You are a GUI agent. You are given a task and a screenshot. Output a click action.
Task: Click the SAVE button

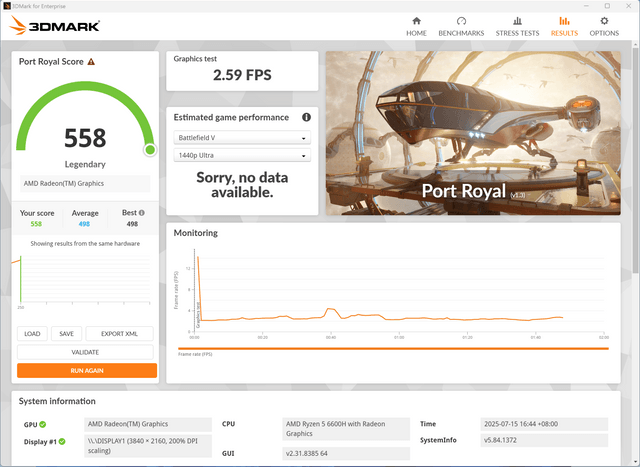point(67,334)
